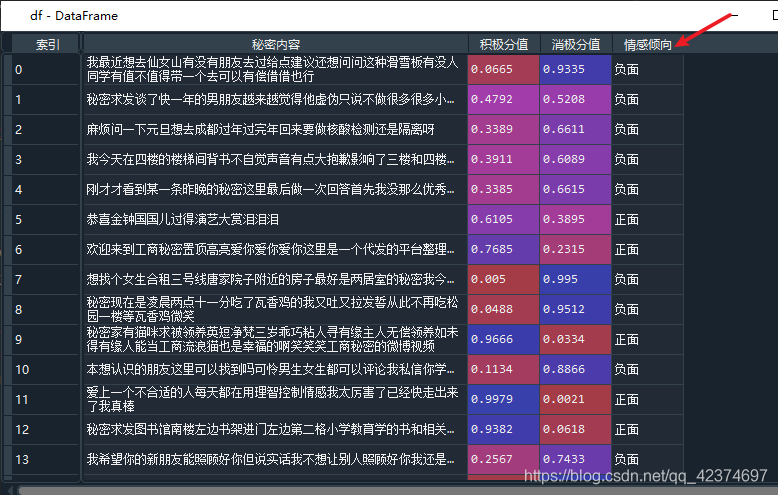The height and width of the screenshot is (495, 778).
Task: Select positive score 0.6105
Action: click(503, 219)
